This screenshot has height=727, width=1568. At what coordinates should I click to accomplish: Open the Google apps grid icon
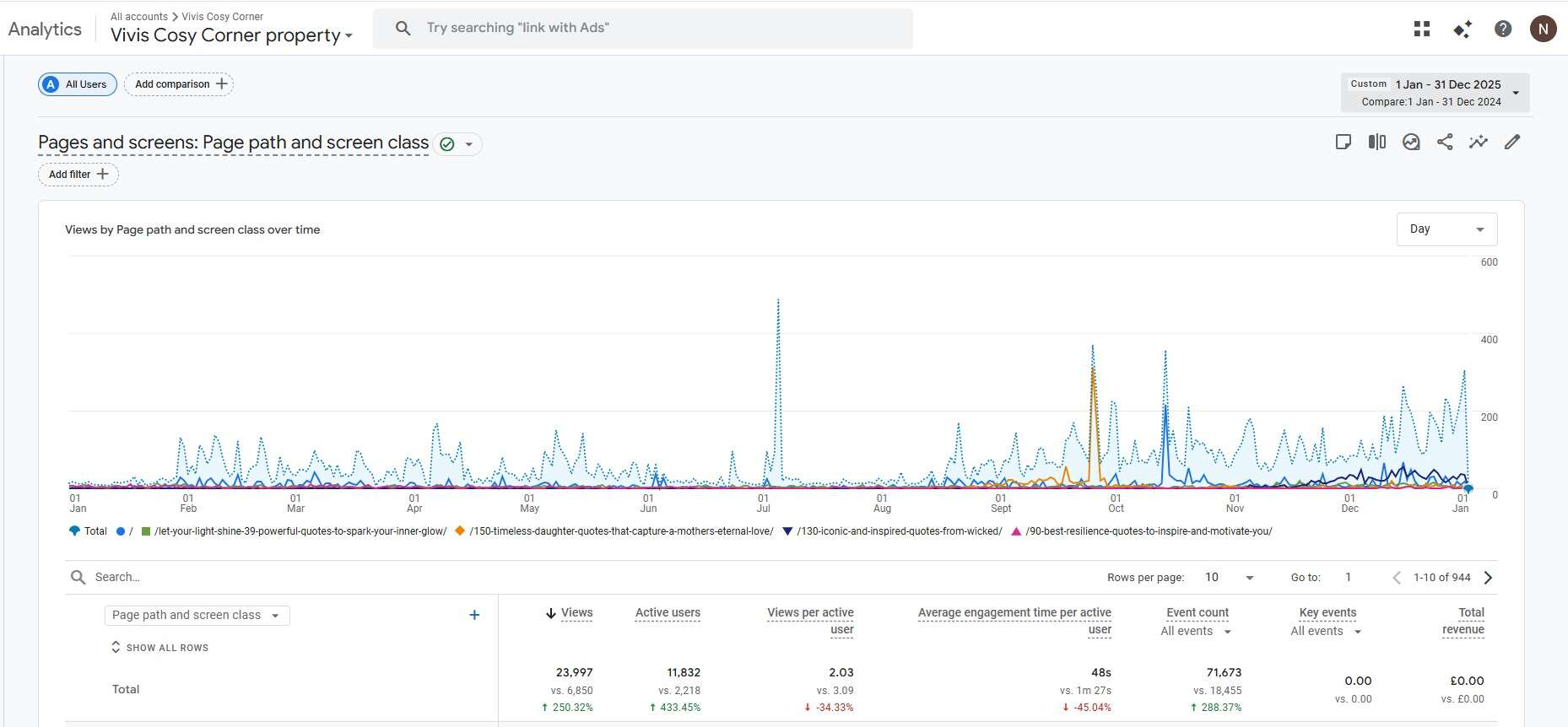point(1422,29)
